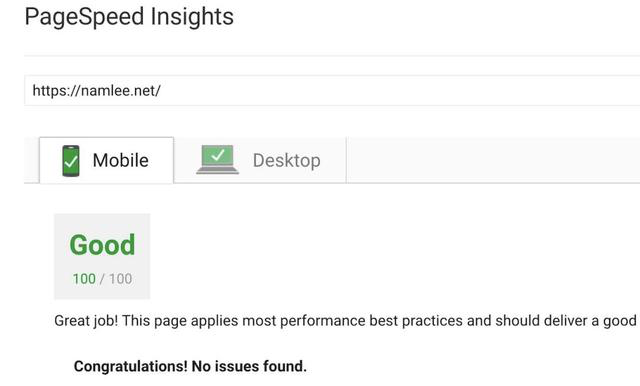The width and height of the screenshot is (640, 386).
Task: Click the Desktop tab label text
Action: coord(287,160)
